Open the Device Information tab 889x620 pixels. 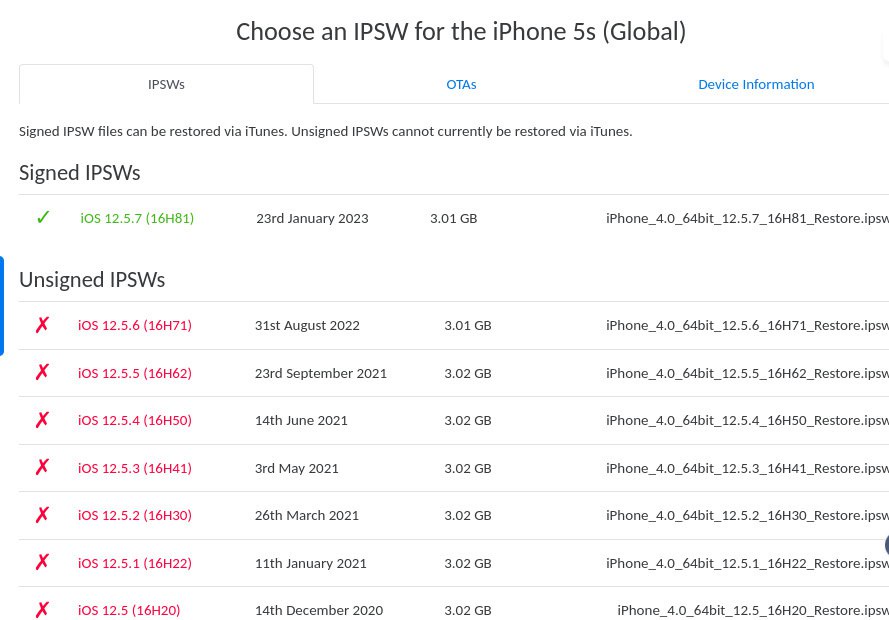755,85
